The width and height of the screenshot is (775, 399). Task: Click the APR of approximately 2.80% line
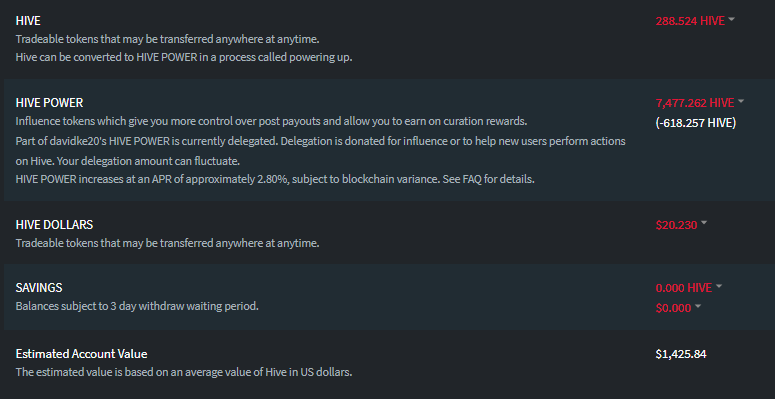pyautogui.click(x=275, y=179)
